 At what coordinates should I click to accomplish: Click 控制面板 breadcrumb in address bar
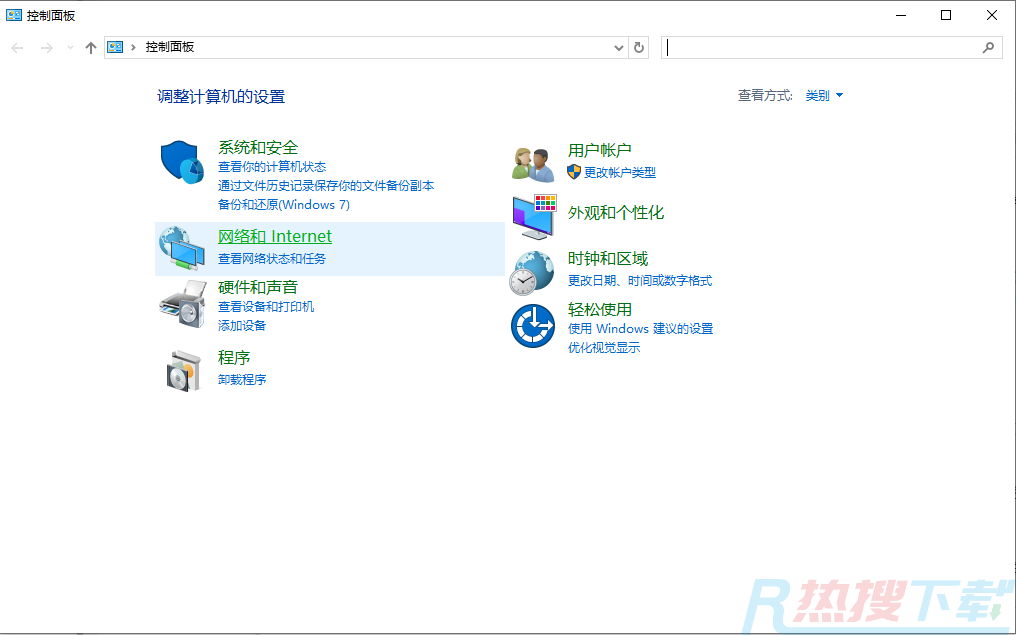[170, 47]
